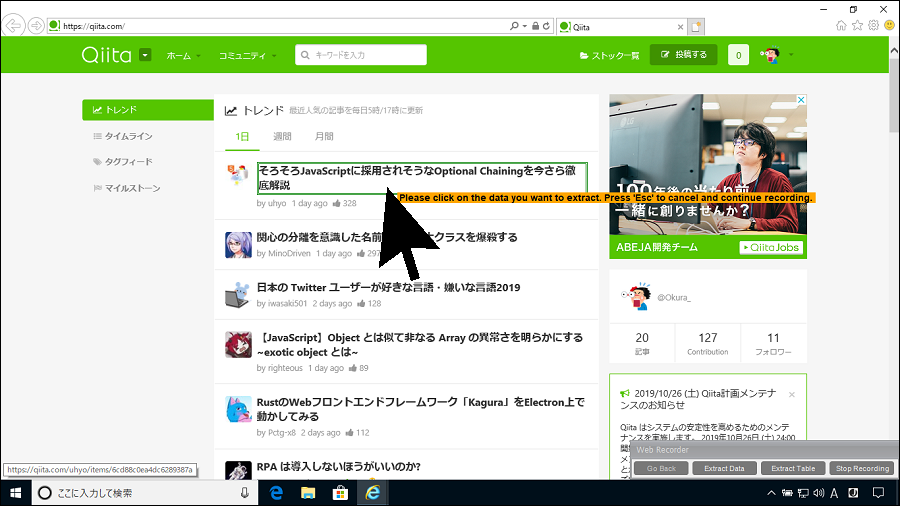The image size is (900, 506).
Task: Click Pctg-x8's avatar thumbnail
Action: (x=238, y=409)
